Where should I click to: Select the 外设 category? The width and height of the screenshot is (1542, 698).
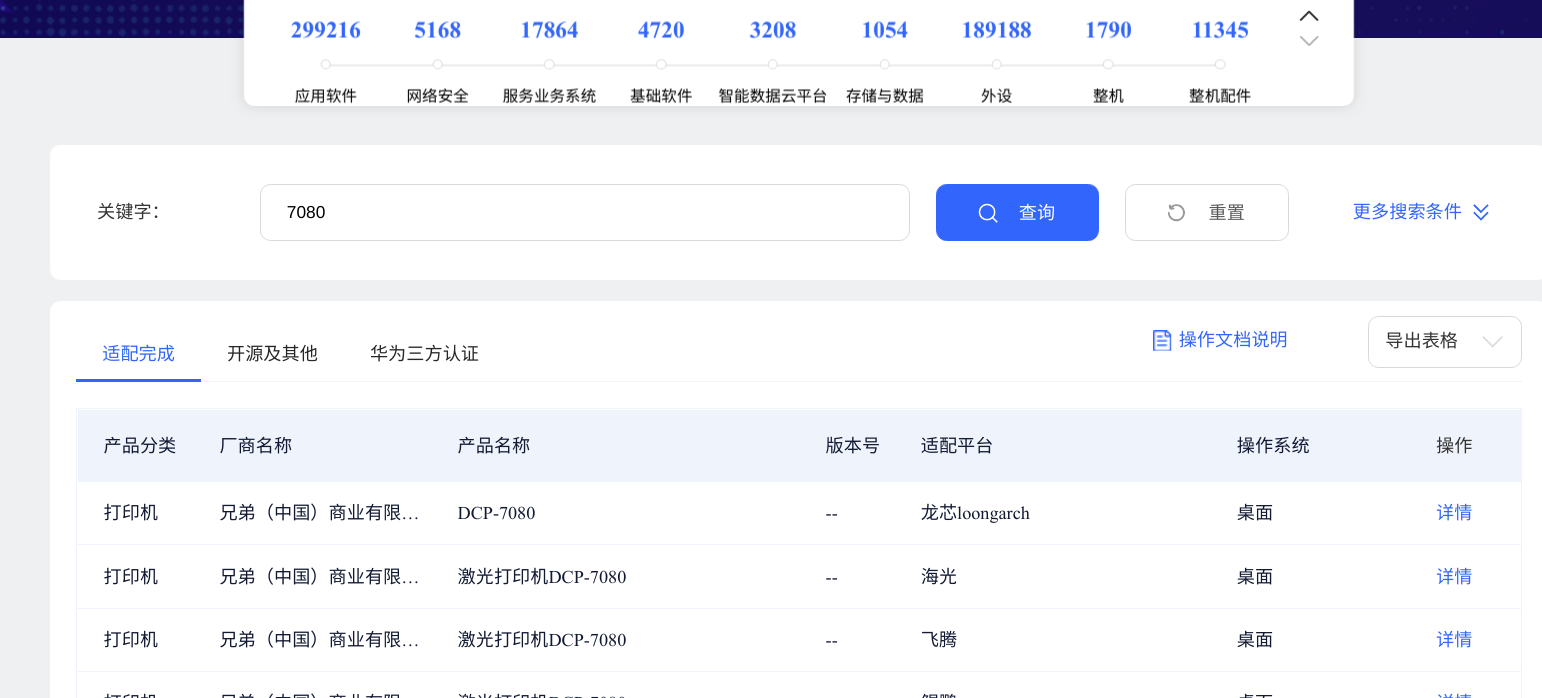coord(997,96)
